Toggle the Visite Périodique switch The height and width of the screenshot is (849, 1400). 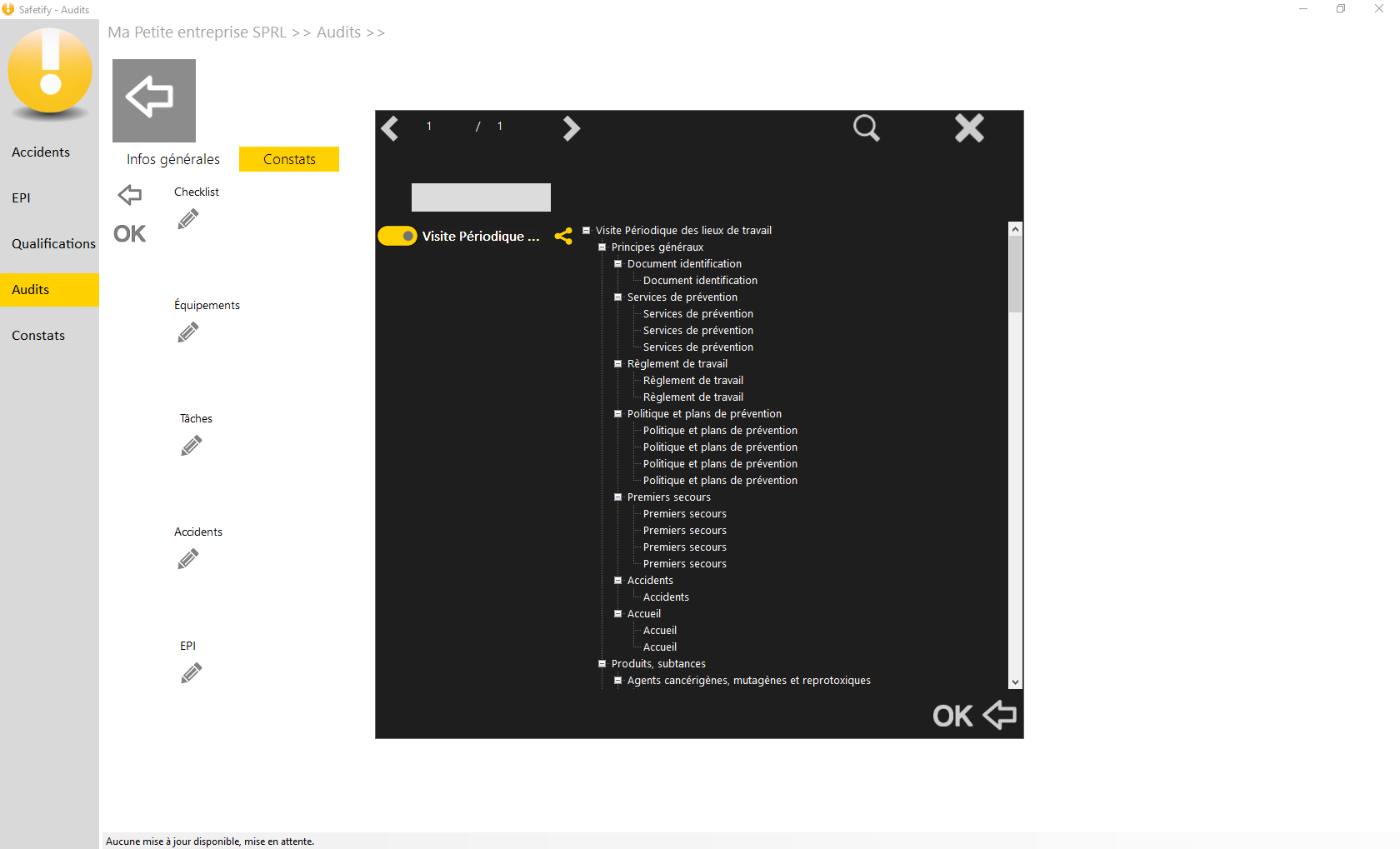(x=397, y=236)
